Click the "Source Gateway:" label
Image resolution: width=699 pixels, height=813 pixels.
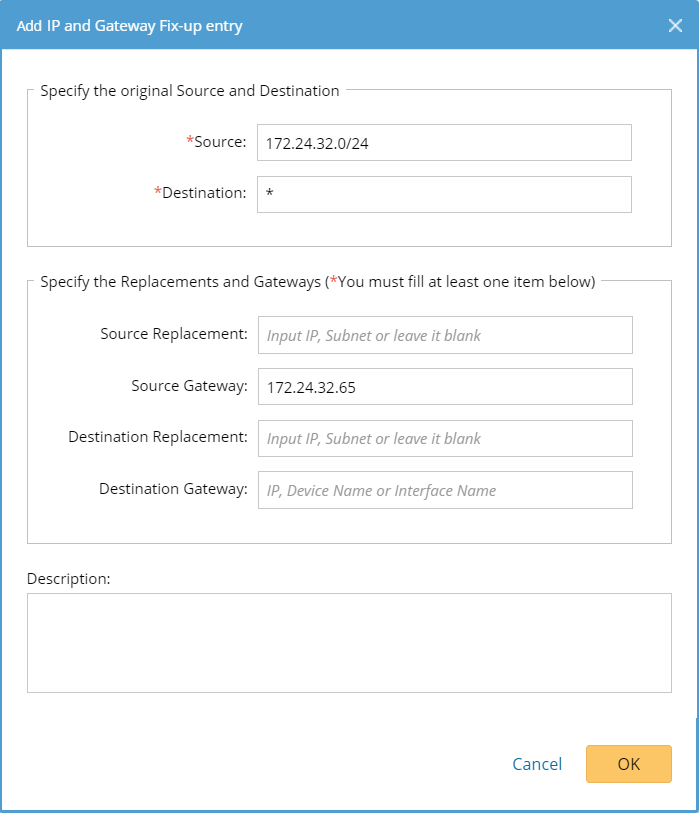pos(189,386)
